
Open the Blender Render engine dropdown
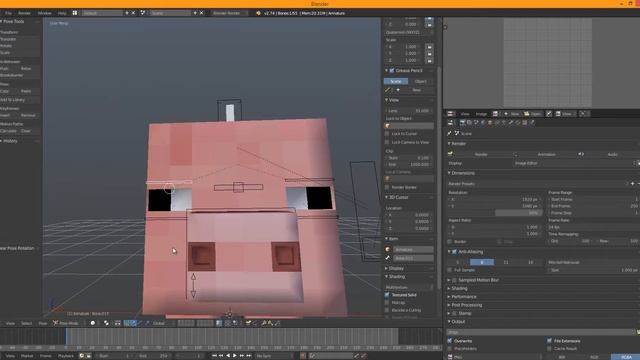click(x=229, y=13)
